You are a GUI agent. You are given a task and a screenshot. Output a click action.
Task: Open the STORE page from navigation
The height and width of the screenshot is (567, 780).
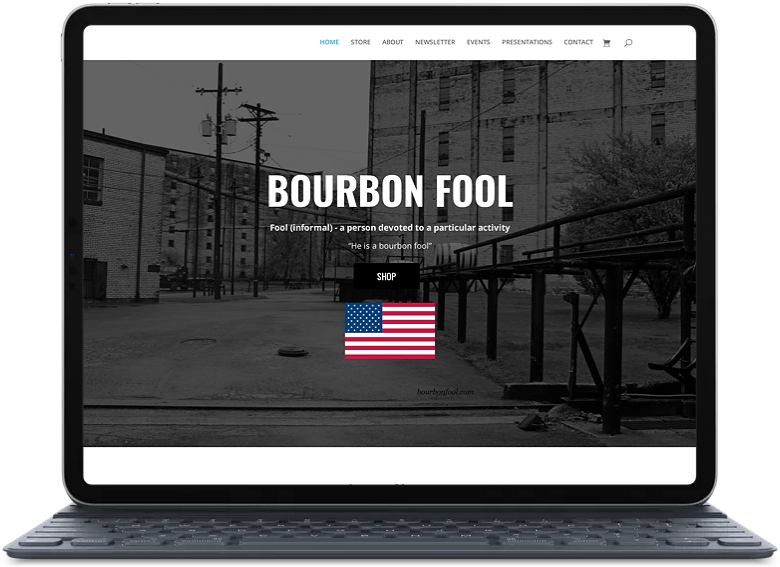[x=360, y=42]
